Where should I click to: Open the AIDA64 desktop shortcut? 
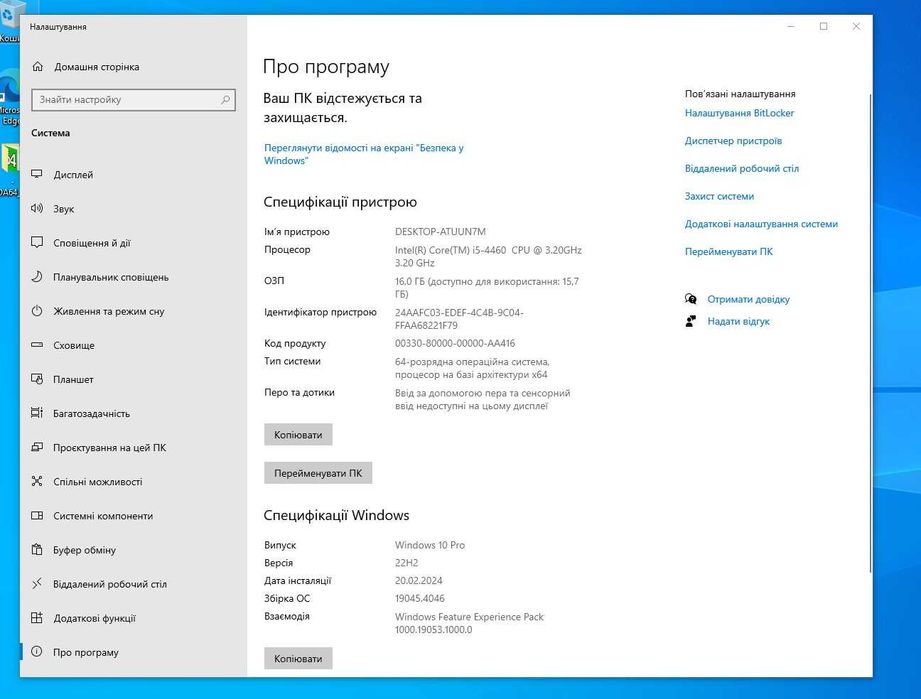[x=9, y=170]
